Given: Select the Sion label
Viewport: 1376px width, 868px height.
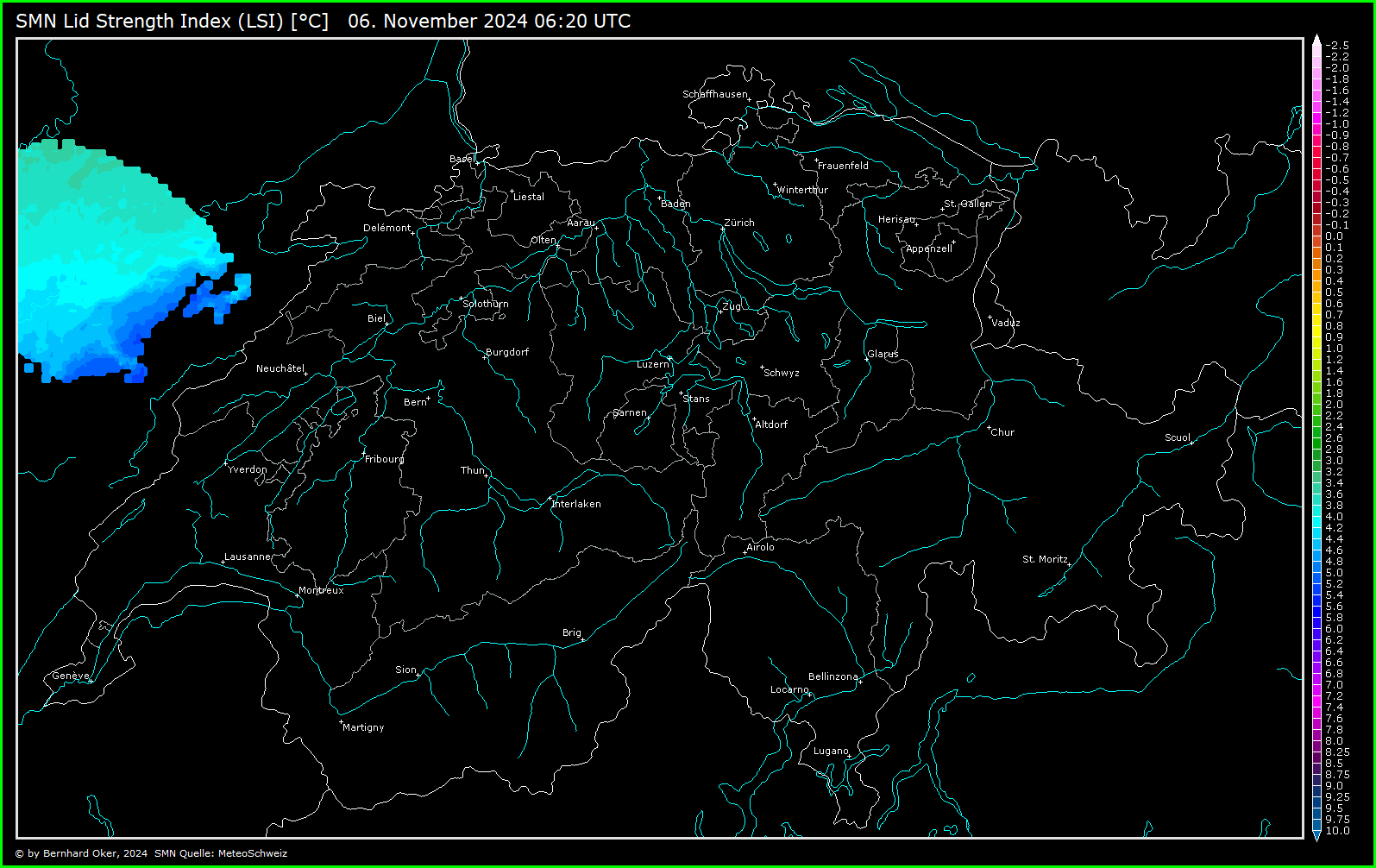Looking at the screenshot, I should point(405,670).
